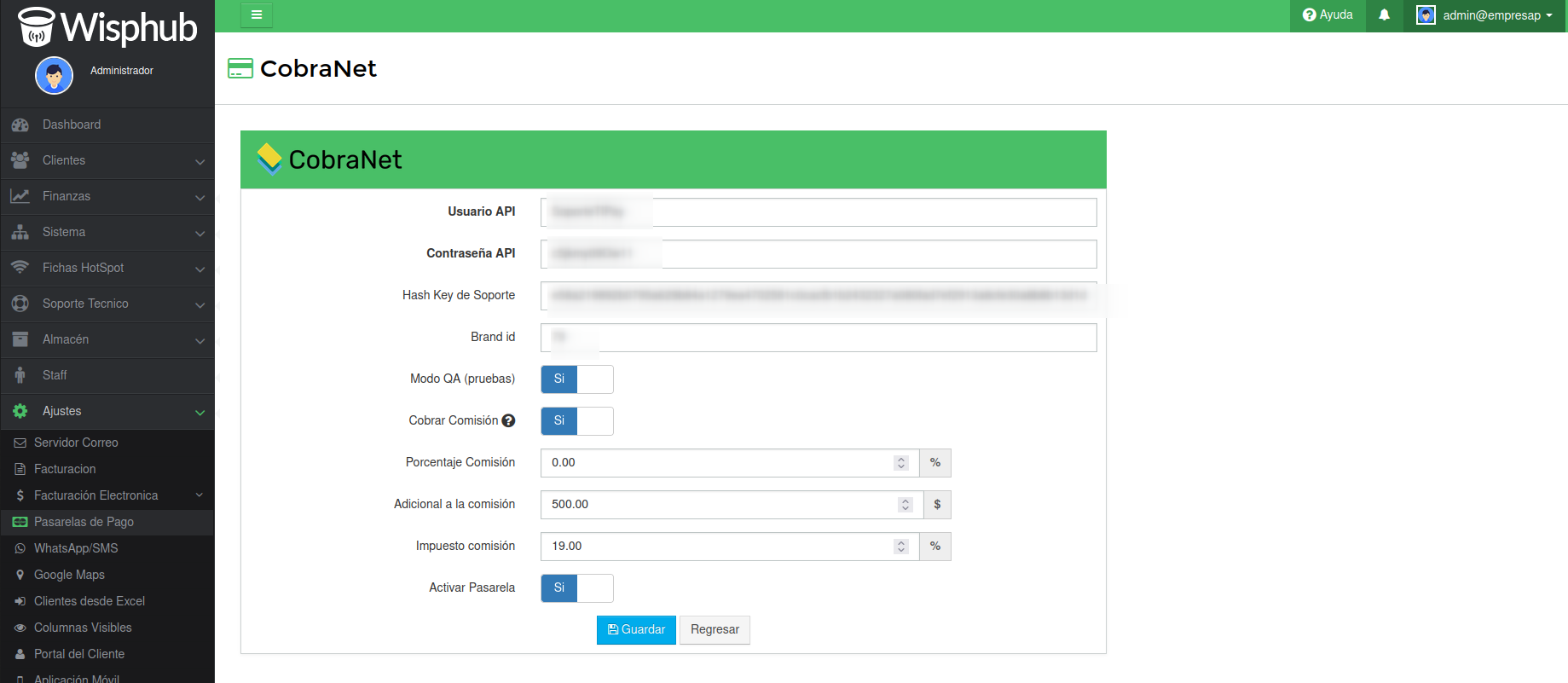Expand the Finanzas sidebar section

point(107,196)
